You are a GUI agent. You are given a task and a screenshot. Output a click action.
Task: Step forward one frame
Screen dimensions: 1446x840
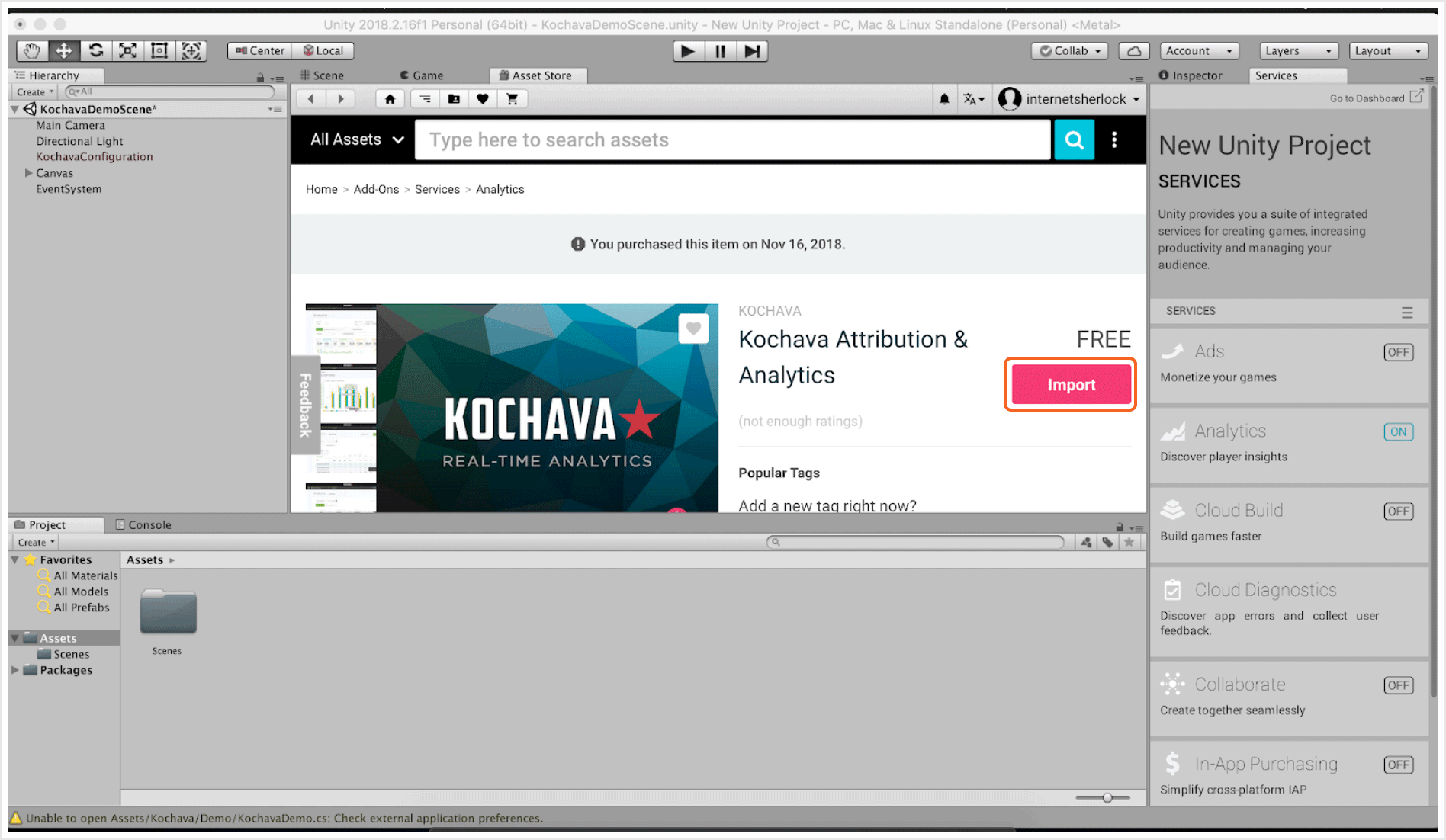point(752,51)
